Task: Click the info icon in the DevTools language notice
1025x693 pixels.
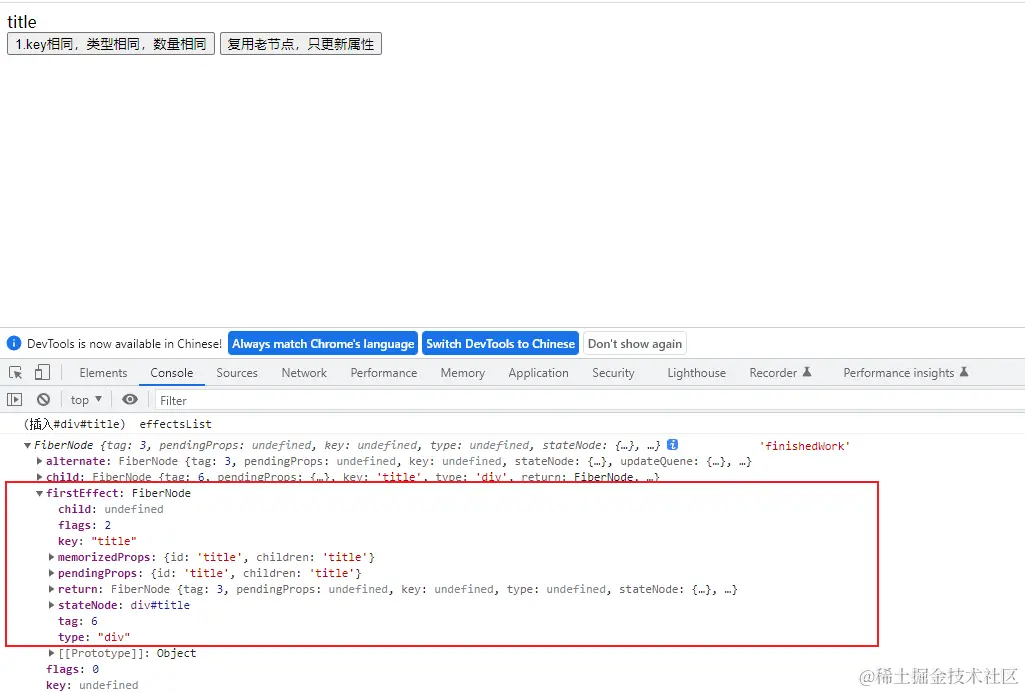Action: 14,343
